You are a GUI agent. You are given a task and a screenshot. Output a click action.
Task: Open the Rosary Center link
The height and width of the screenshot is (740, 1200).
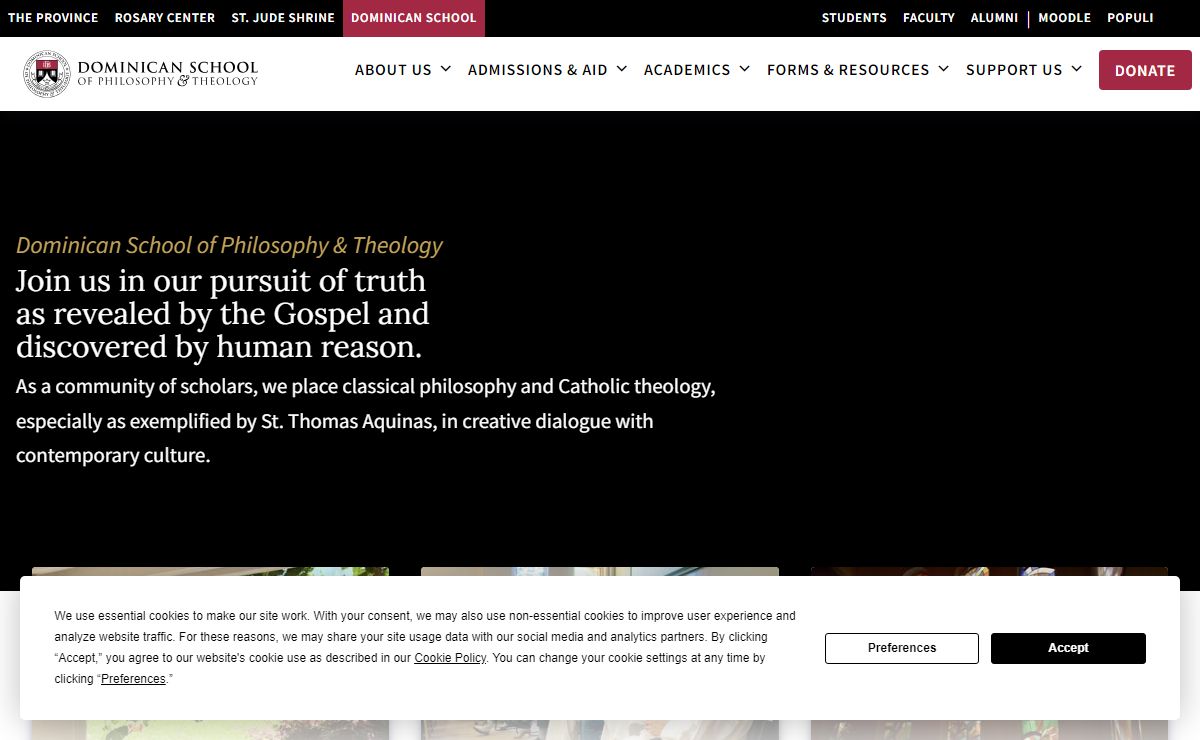(165, 18)
